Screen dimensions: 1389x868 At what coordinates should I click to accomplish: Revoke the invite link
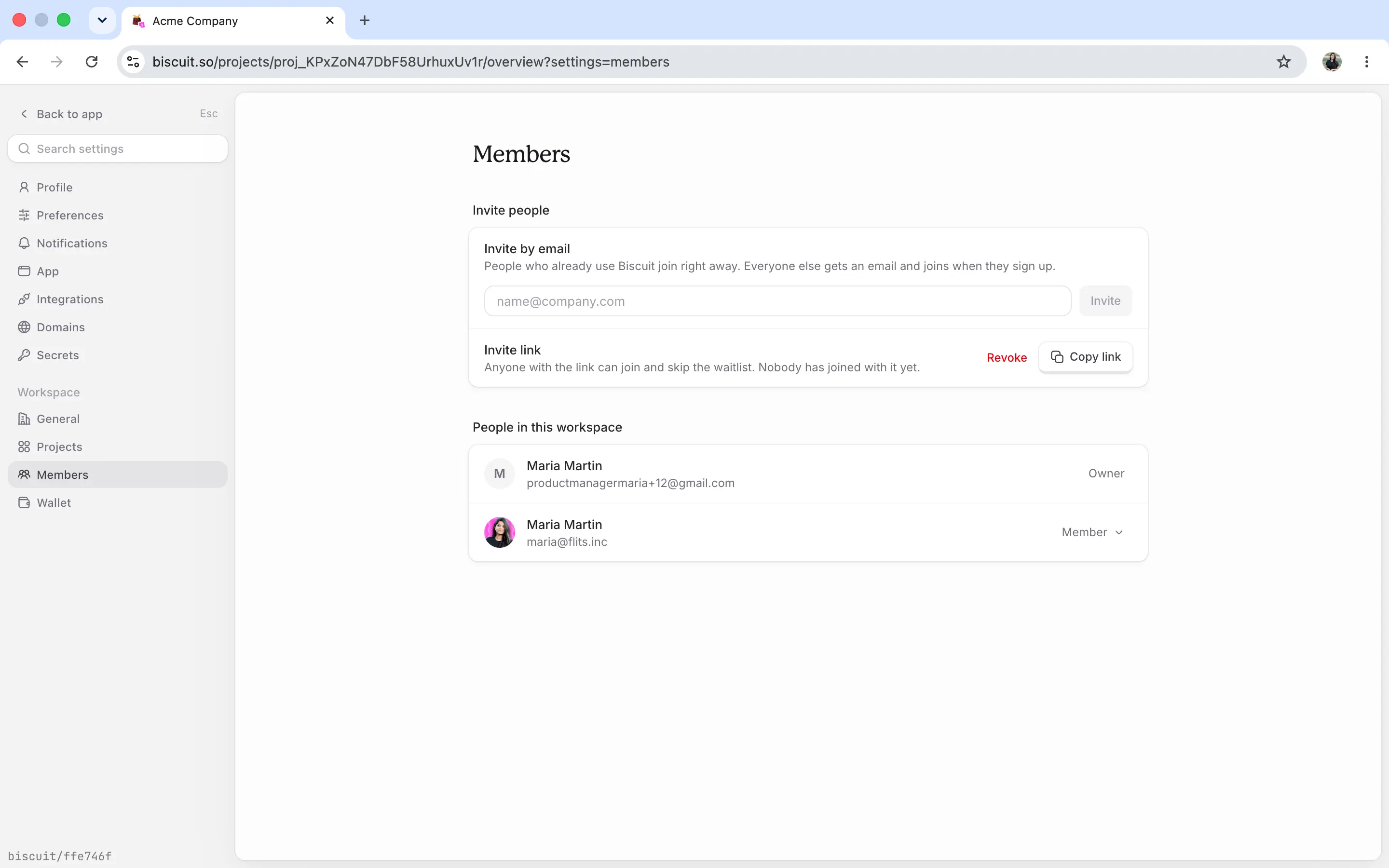(1006, 358)
